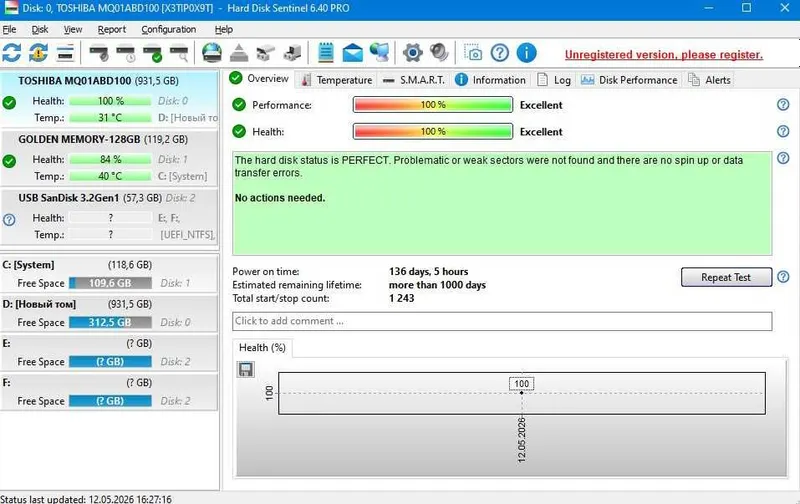This screenshot has height=504, width=800.
Task: Click the Repeat Test button
Action: tap(726, 277)
